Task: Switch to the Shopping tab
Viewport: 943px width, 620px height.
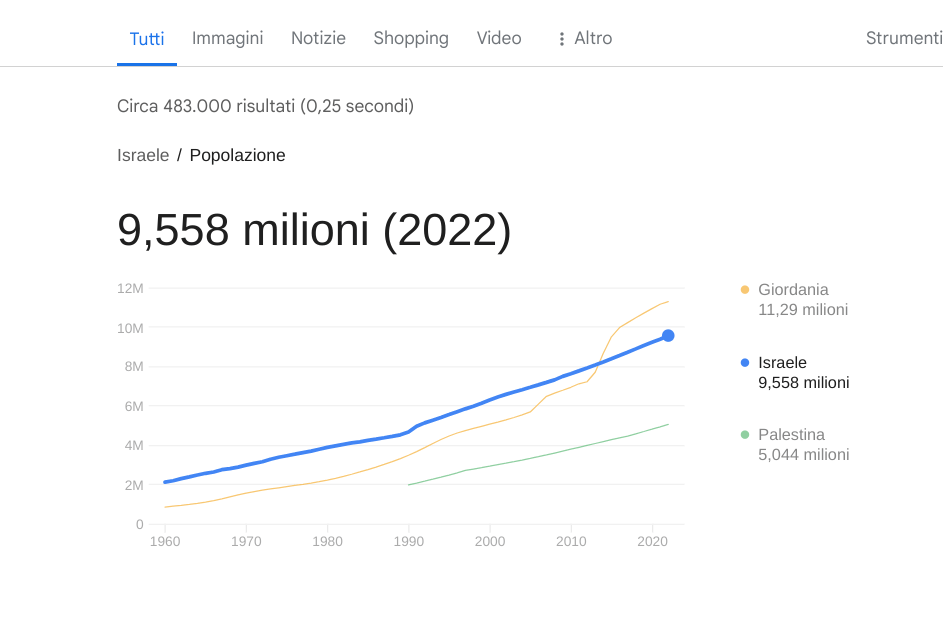Action: pos(411,38)
